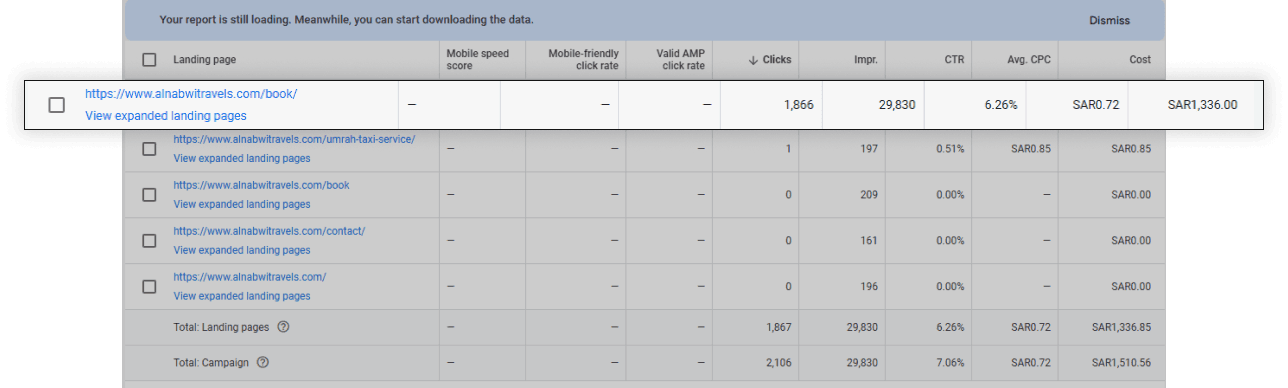The image size is (1288, 388).
Task: Click the sort arrow on Clicks column
Action: 753,60
